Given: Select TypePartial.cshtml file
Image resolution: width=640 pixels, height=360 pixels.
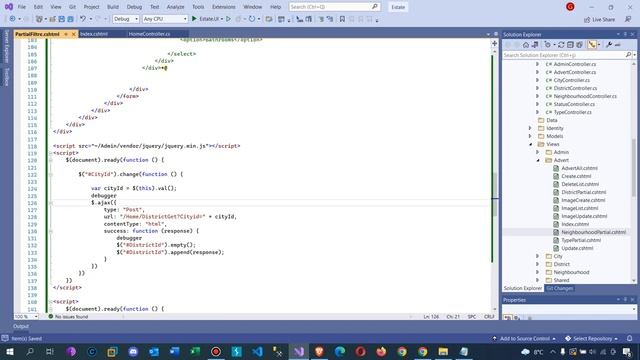Looking at the screenshot, I should tap(581, 240).
